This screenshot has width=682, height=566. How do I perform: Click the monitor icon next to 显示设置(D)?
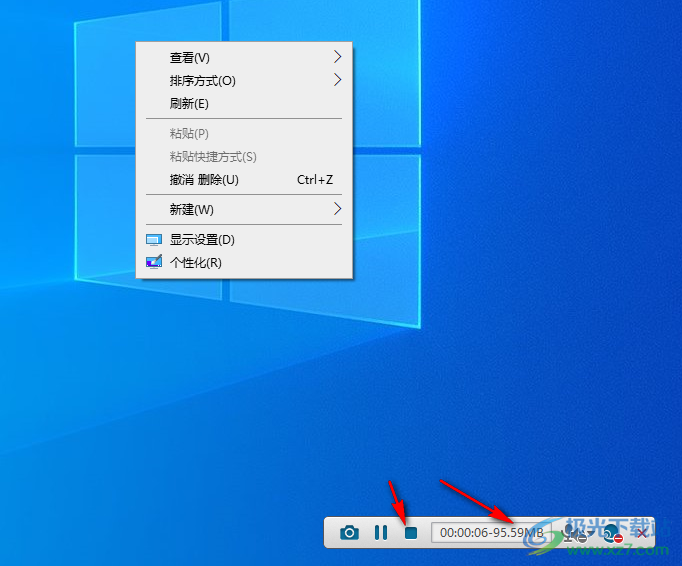[154, 240]
